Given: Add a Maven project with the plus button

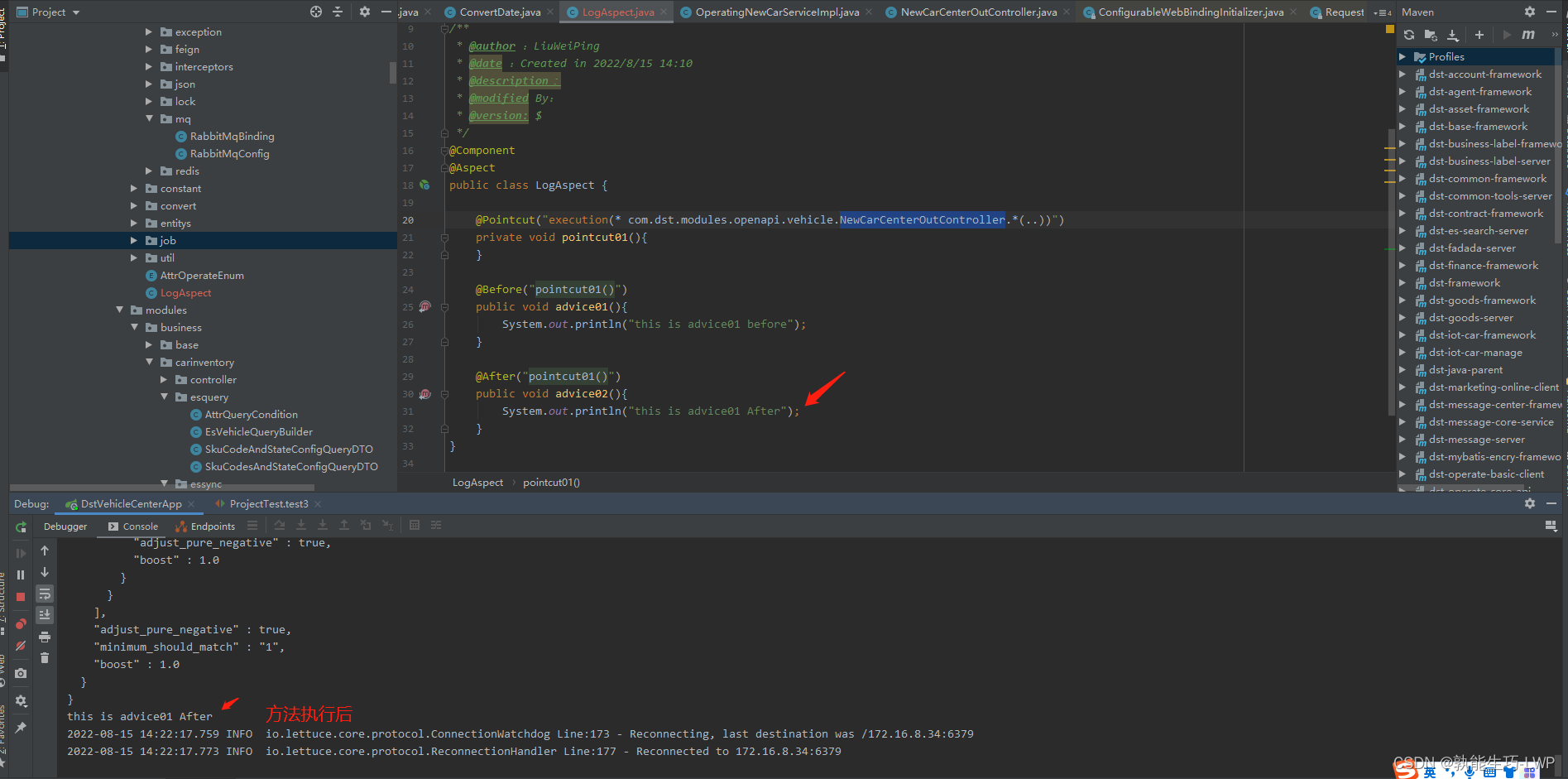Looking at the screenshot, I should tap(1479, 35).
